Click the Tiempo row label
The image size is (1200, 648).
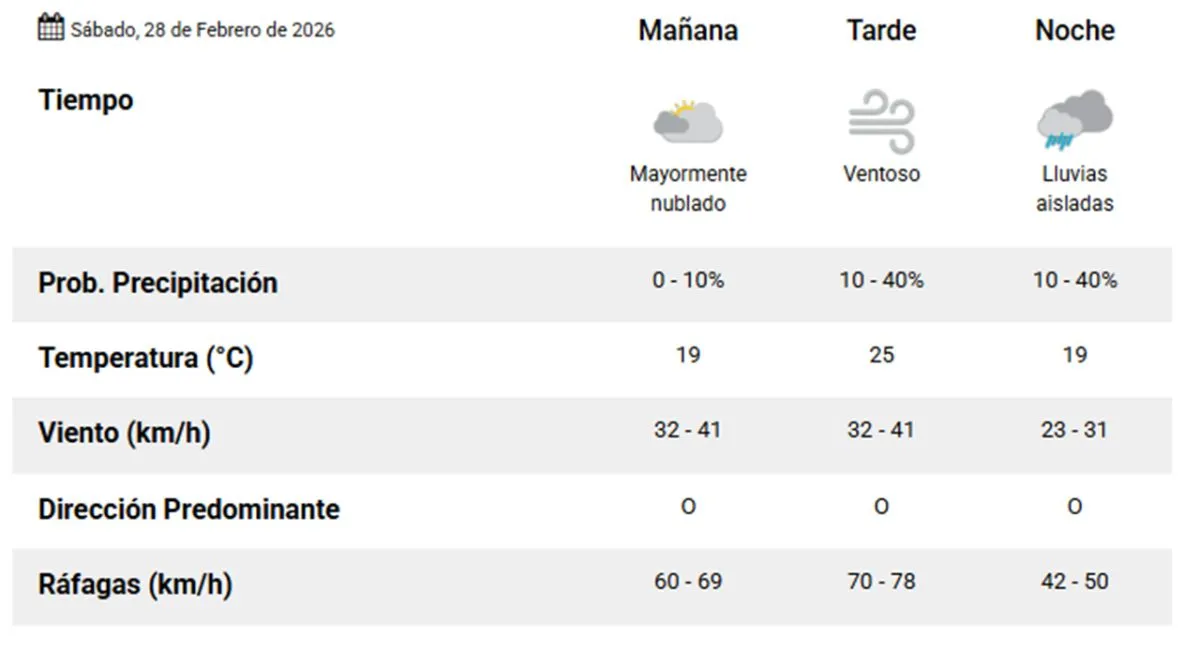(86, 100)
